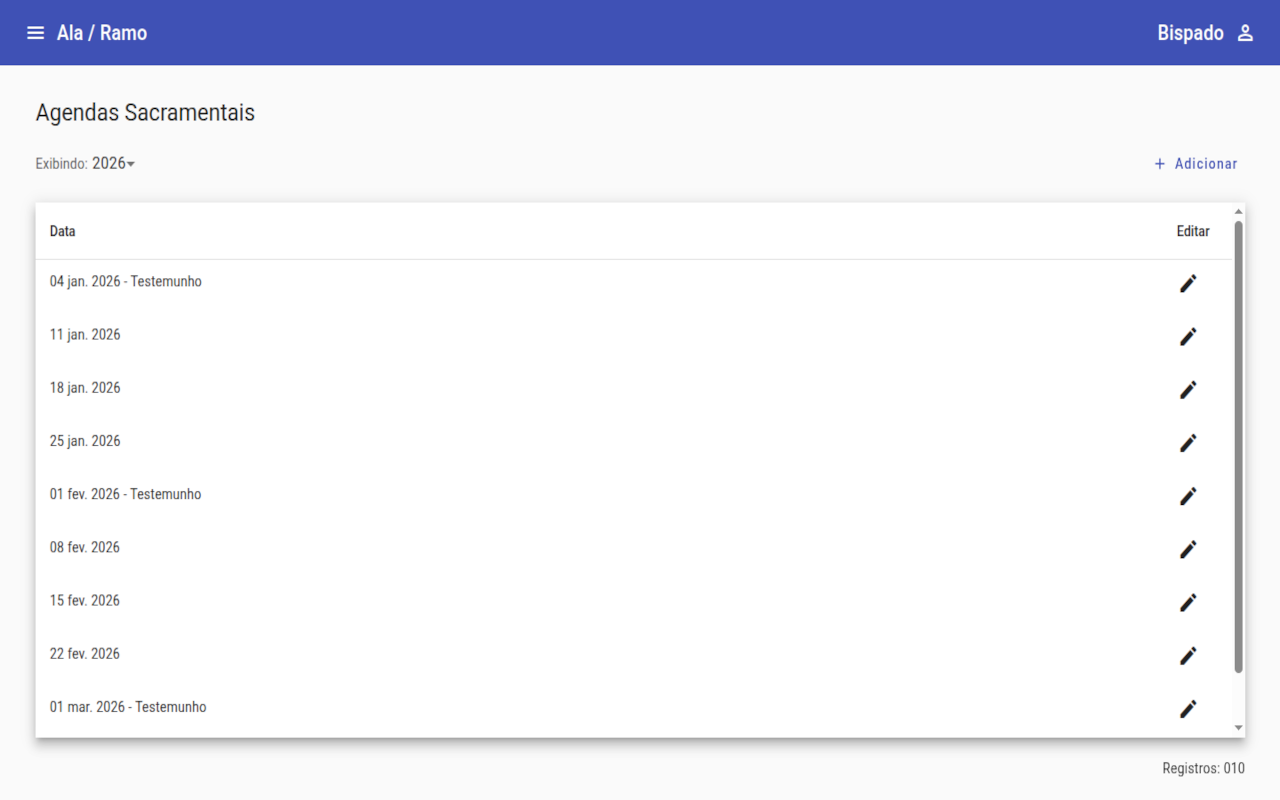Click the table's vertical scrollbar thumb
Image resolution: width=1280 pixels, height=800 pixels.
coord(1239,445)
